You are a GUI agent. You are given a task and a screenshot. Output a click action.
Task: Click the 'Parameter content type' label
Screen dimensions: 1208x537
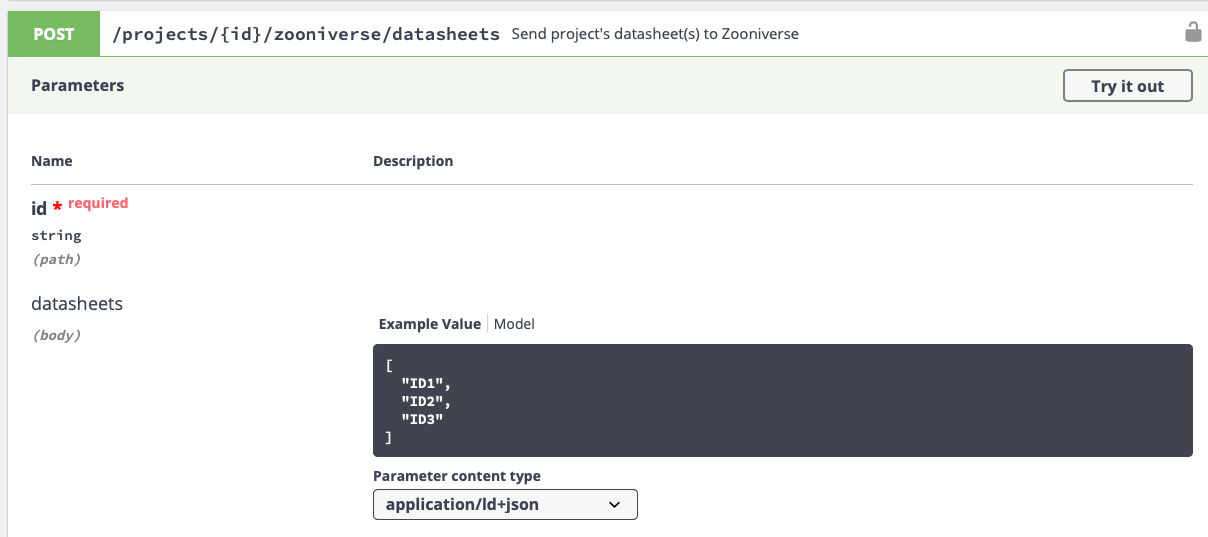(x=456, y=476)
